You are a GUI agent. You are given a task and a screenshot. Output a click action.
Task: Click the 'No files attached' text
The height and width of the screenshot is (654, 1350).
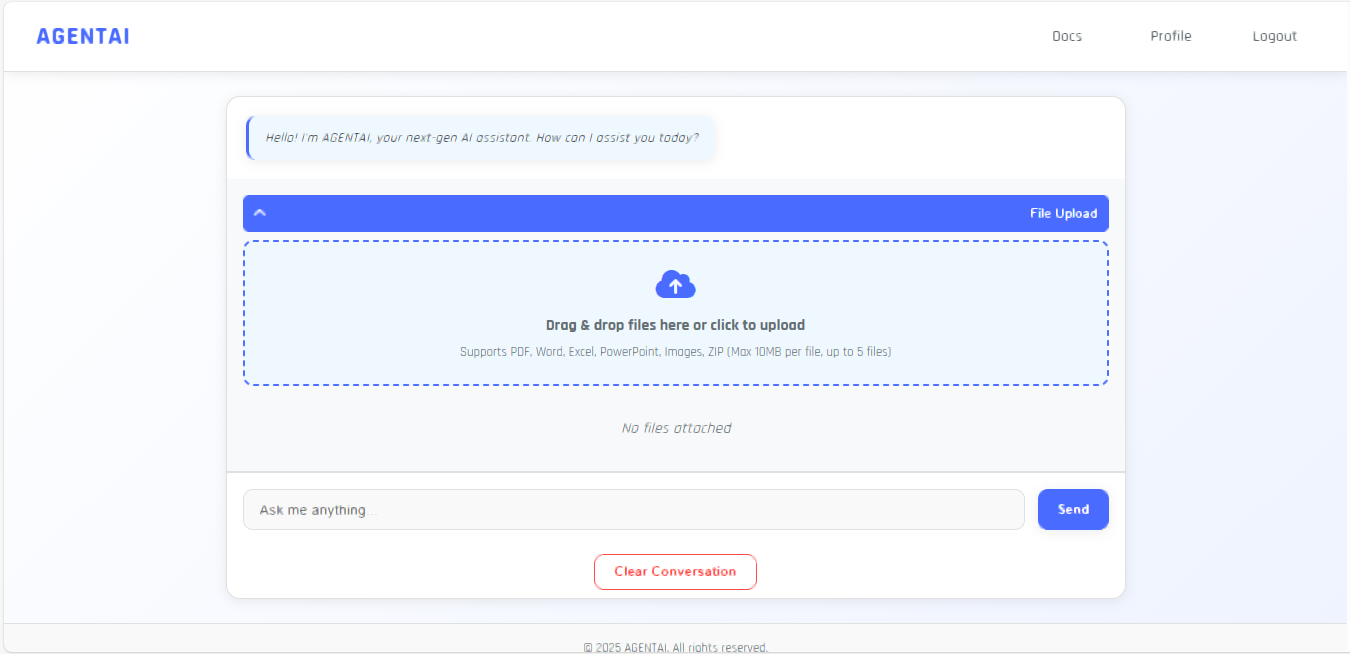coord(675,427)
